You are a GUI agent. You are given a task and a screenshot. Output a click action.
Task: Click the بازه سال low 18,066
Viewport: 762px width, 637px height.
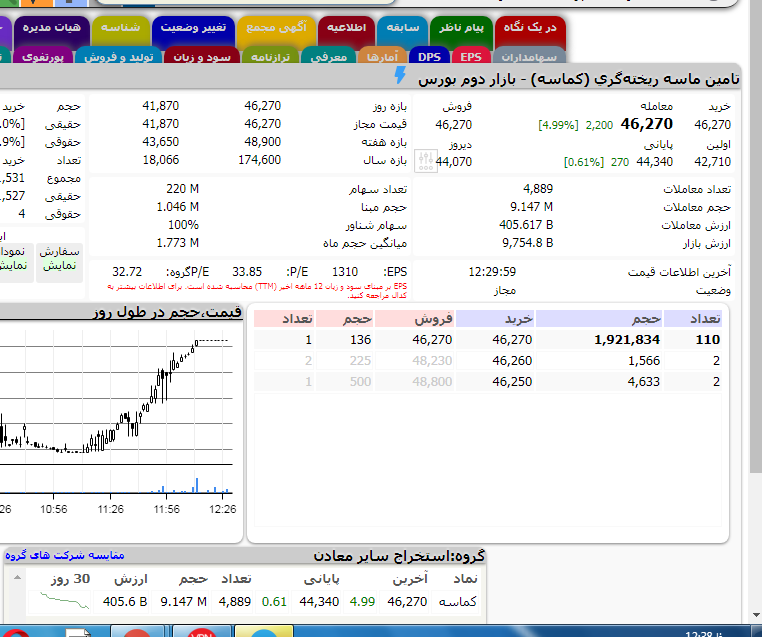pos(160,160)
